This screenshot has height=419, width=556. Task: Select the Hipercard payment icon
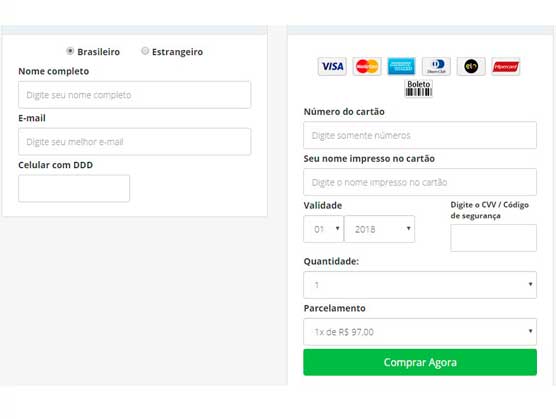506,66
